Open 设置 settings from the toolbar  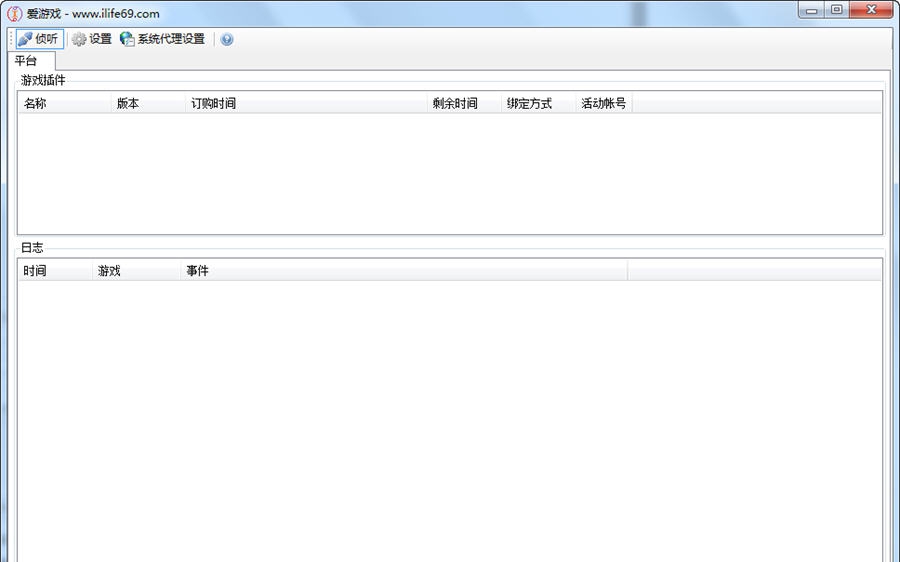coord(92,39)
